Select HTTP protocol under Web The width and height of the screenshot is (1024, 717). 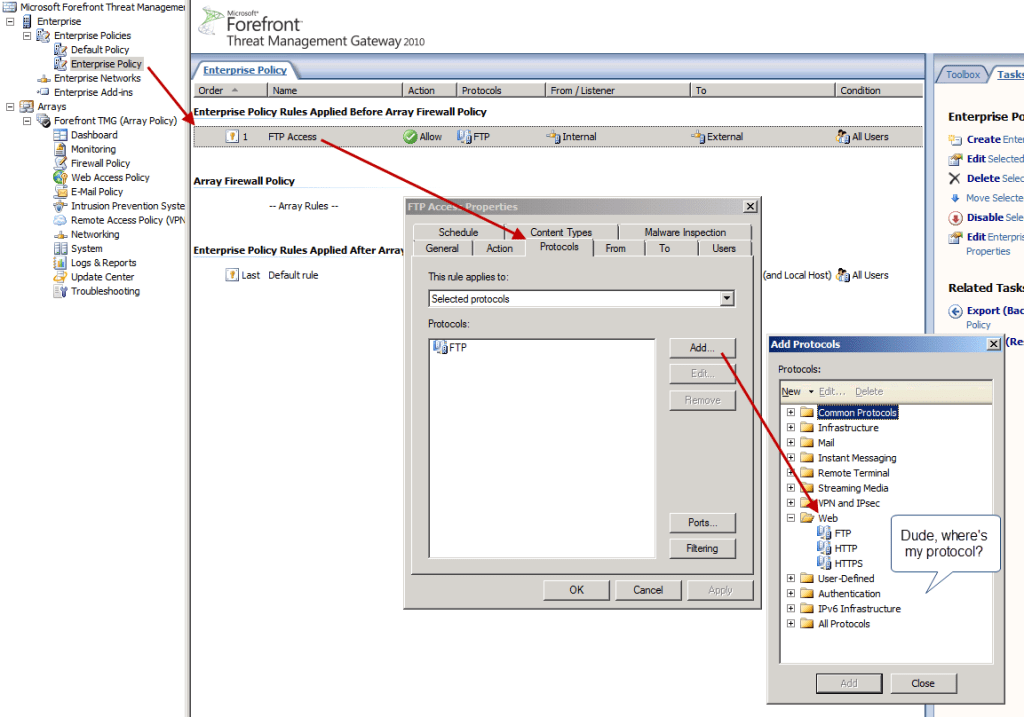point(846,549)
